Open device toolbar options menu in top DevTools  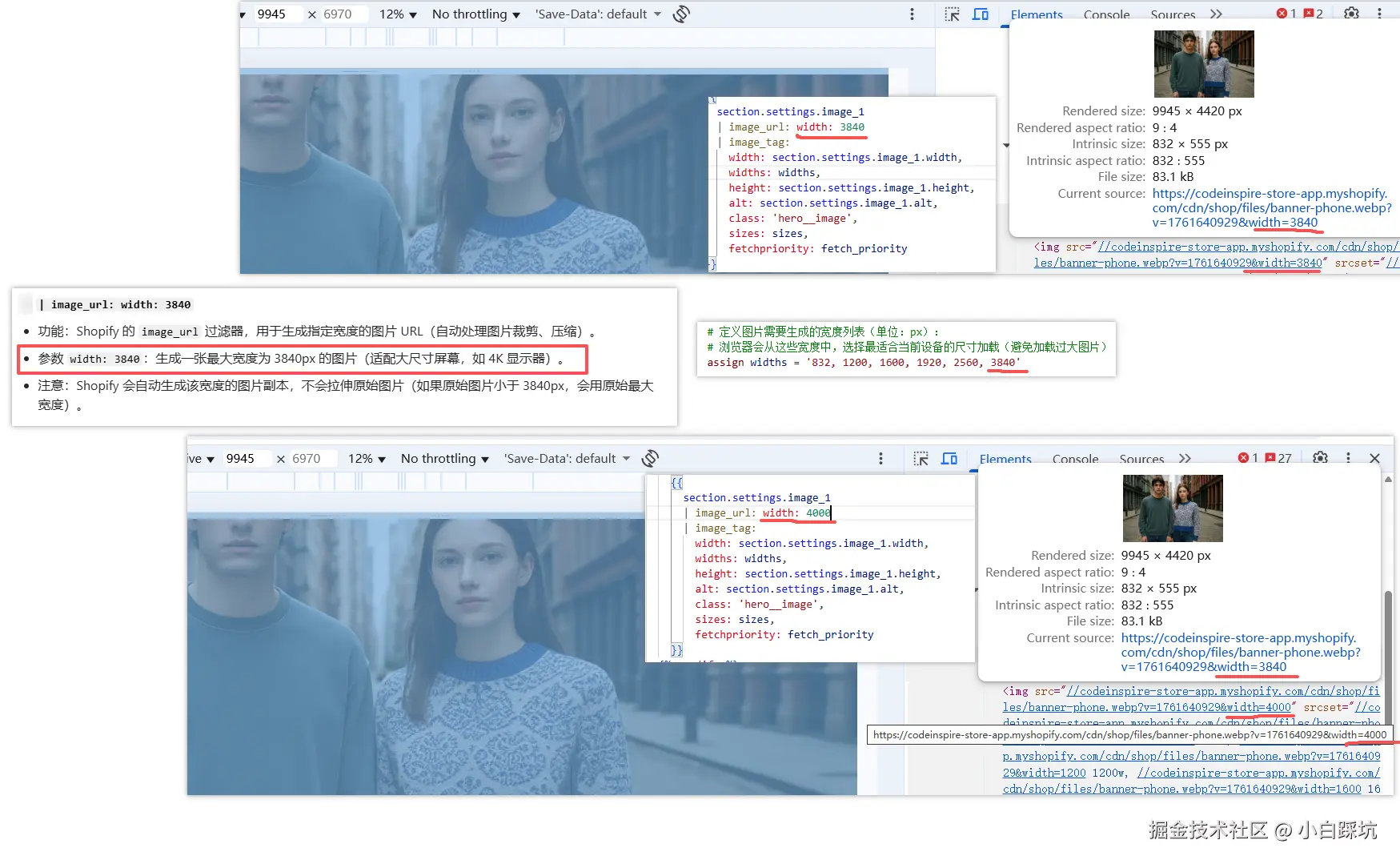coord(912,14)
